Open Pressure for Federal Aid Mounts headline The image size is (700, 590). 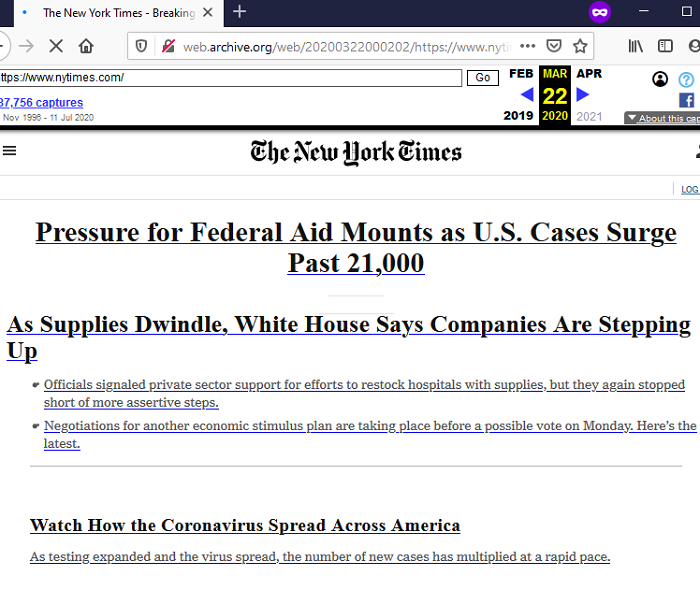(x=356, y=247)
